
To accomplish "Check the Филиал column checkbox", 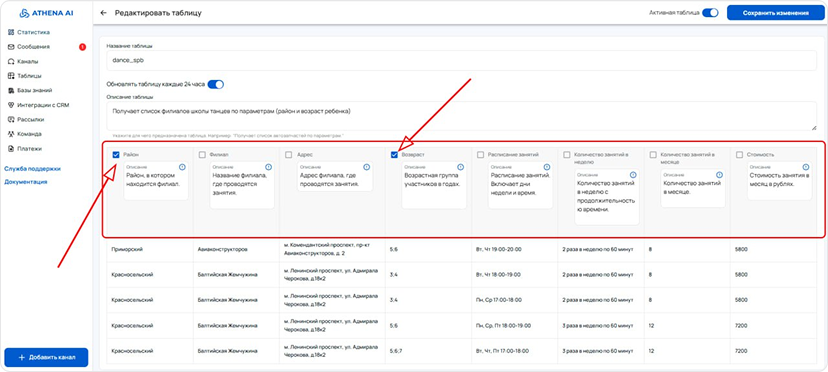I will click(x=202, y=155).
